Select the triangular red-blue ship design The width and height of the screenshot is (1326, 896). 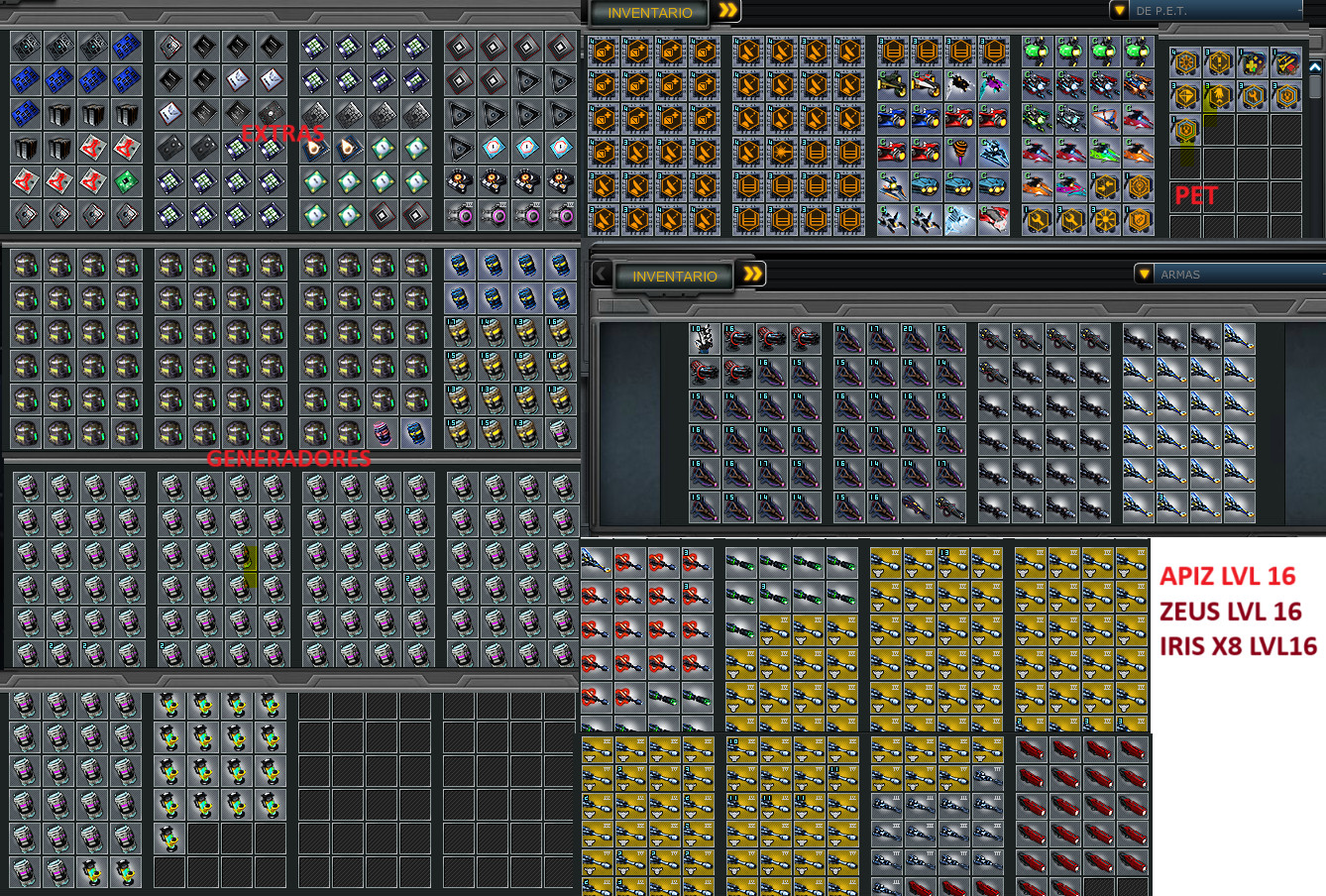[x=1105, y=119]
